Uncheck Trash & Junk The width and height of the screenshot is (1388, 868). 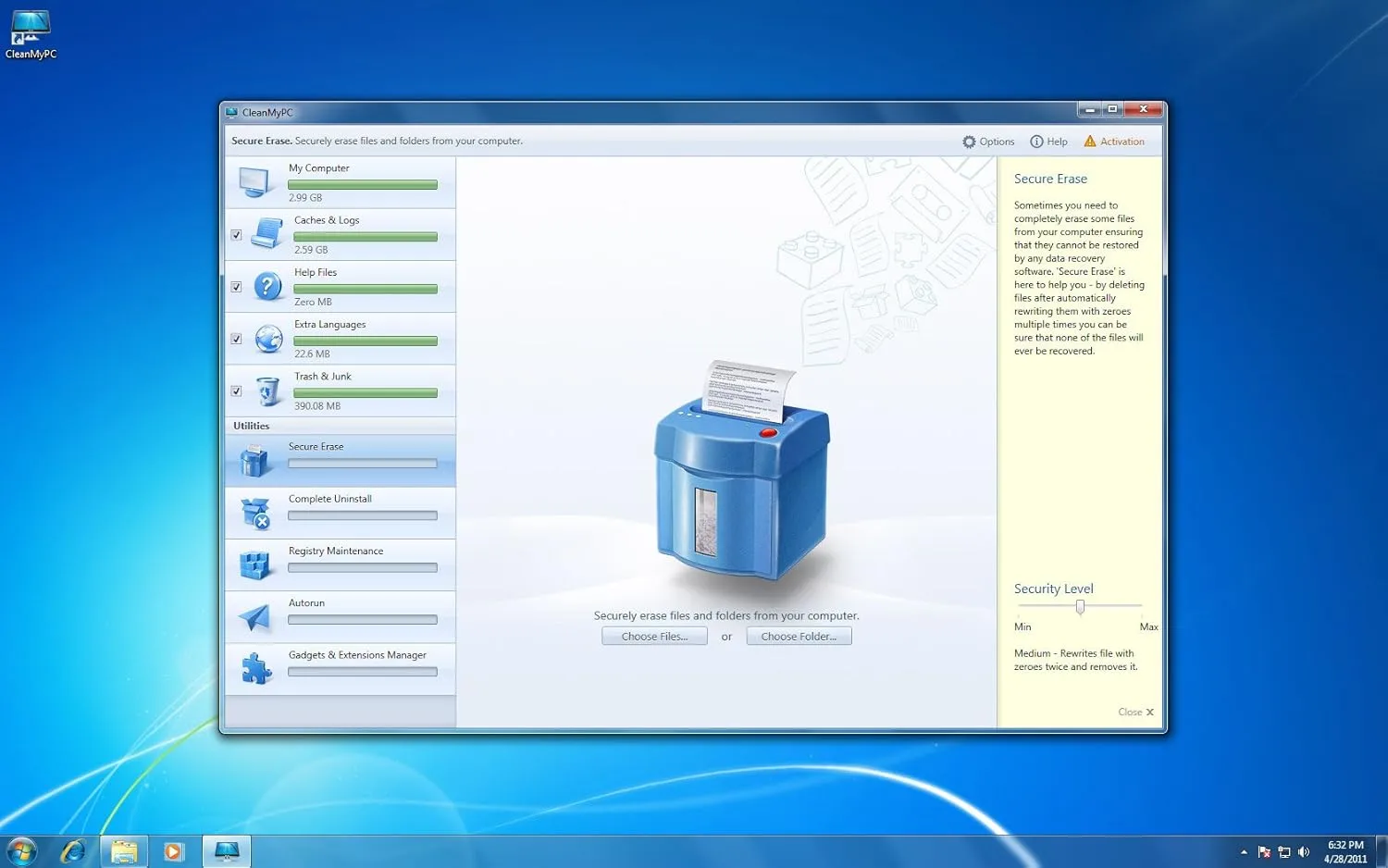click(x=236, y=391)
